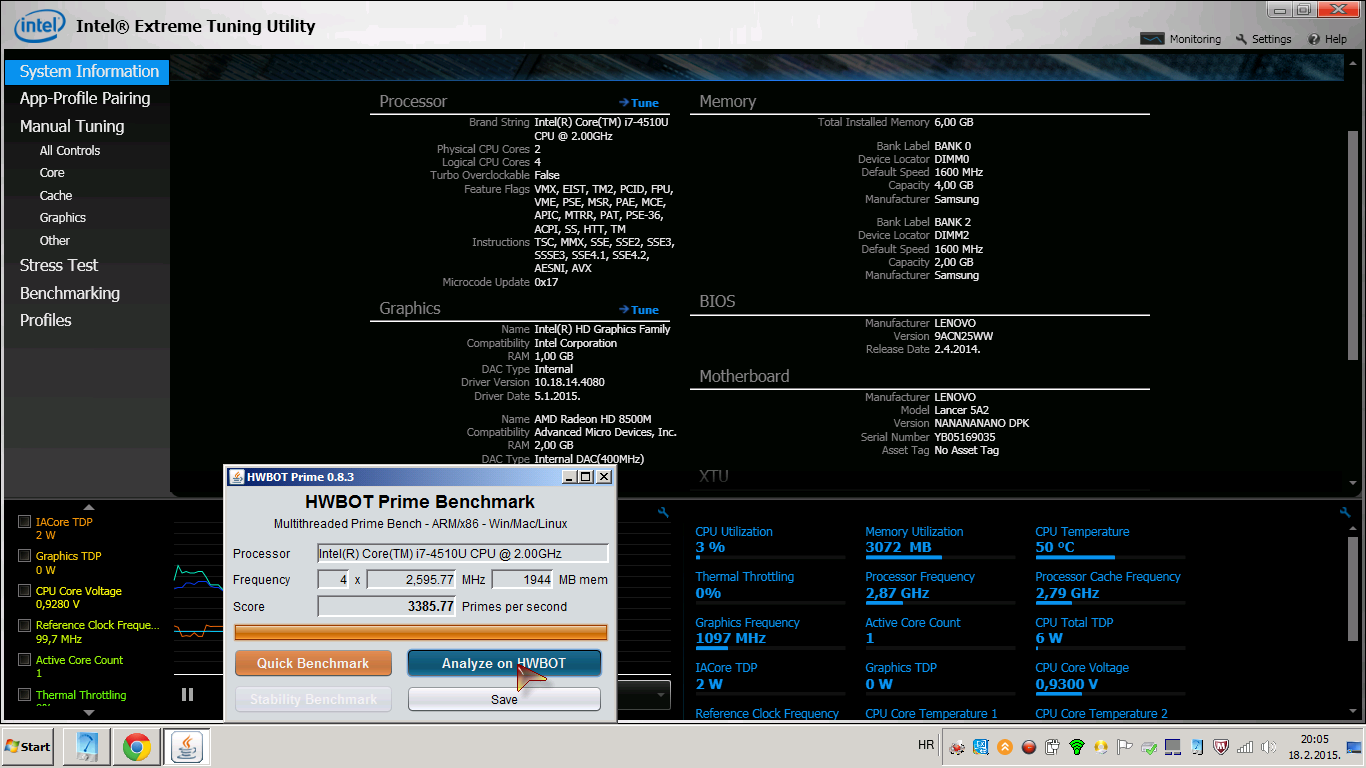Click HR language indicator
The image size is (1366, 768).
[x=925, y=746]
